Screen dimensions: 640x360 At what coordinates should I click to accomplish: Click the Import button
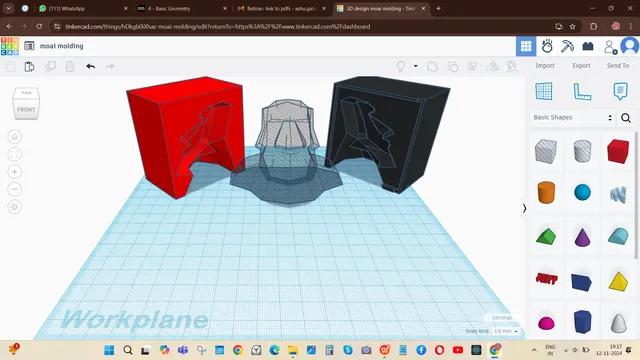tap(545, 66)
